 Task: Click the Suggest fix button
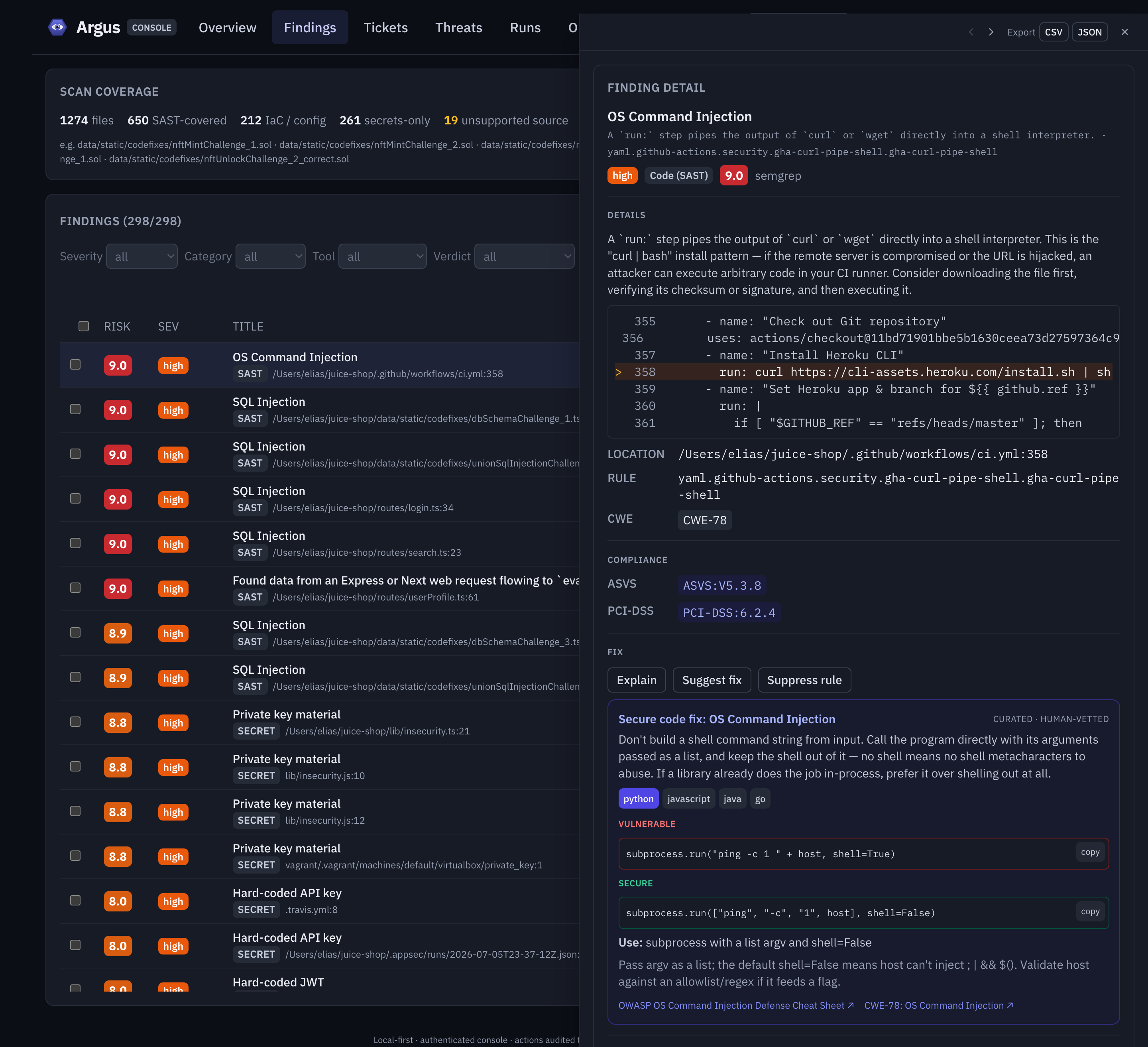click(x=712, y=680)
